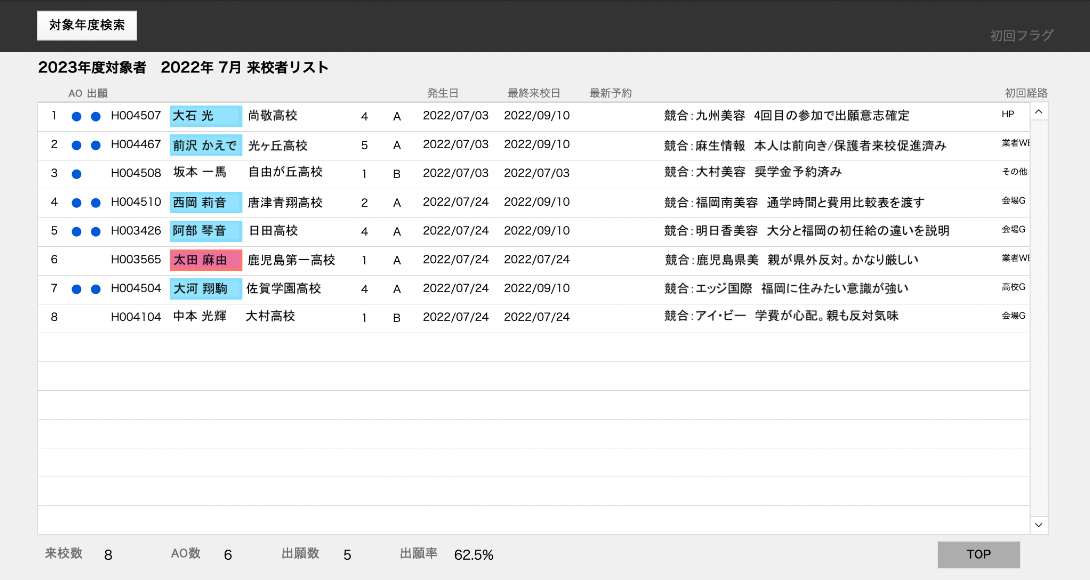This screenshot has width=1090, height=580.
Task: Click the 初回経路 column header
Action: (1025, 93)
